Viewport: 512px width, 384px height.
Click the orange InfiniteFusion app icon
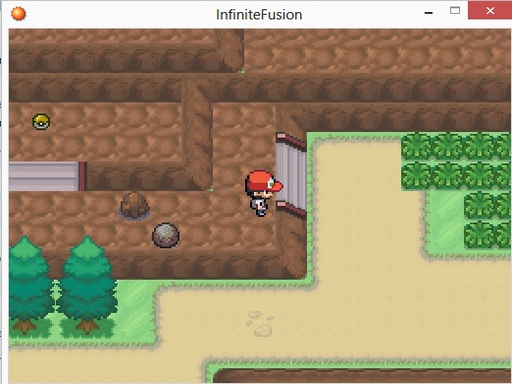(18, 14)
